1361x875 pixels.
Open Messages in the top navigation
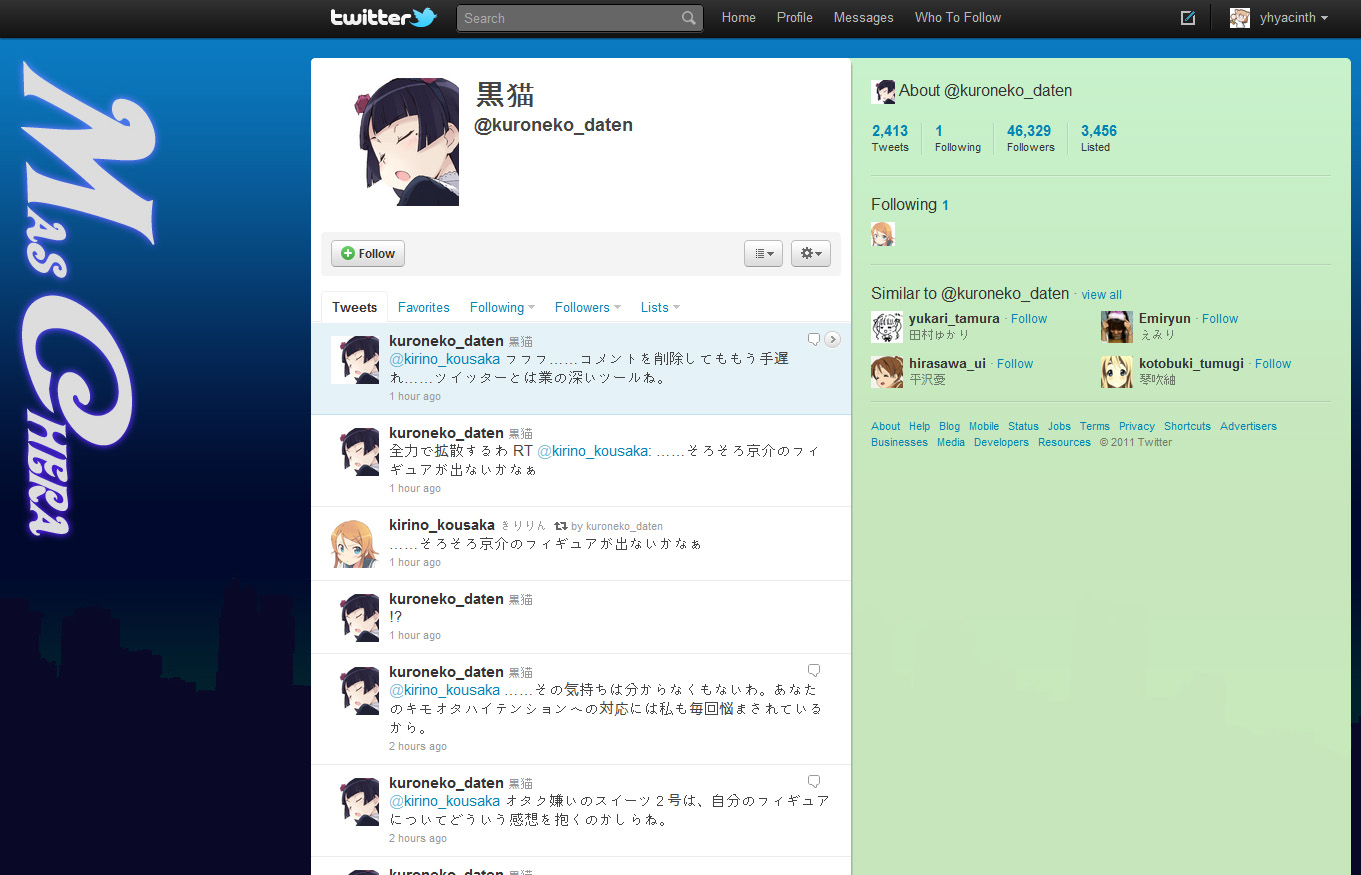[x=864, y=18]
